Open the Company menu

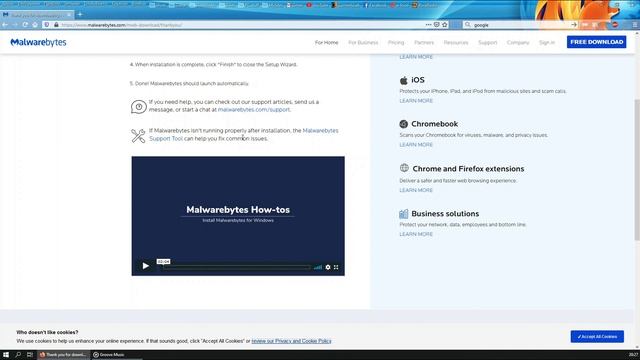[x=518, y=42]
